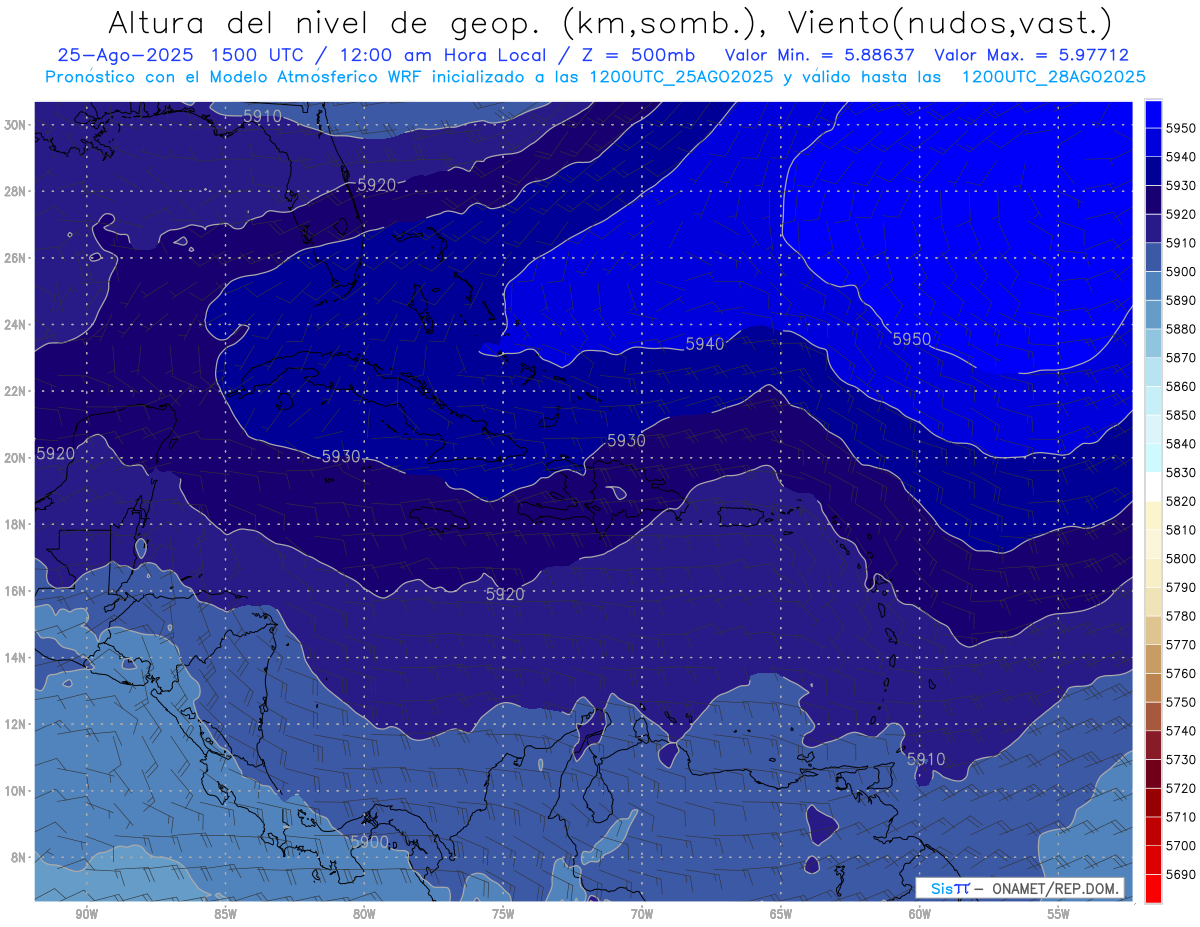Click the red swatch below 5690 on colorbar
Image resolution: width=1200 pixels, height=927 pixels.
click(x=1153, y=887)
